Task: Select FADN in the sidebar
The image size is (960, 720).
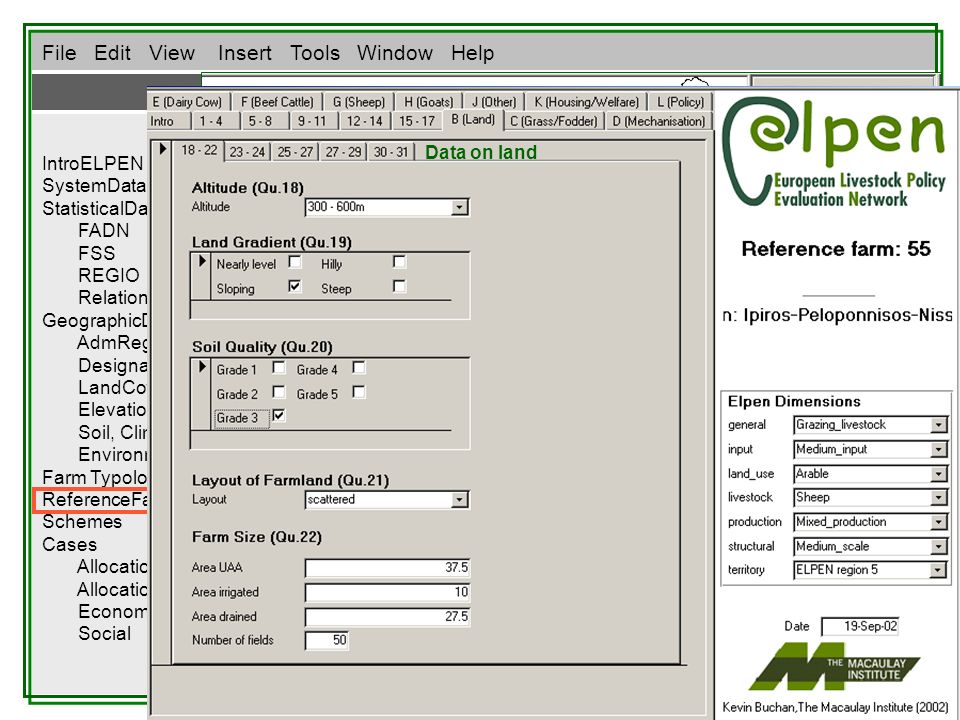Action: (103, 231)
